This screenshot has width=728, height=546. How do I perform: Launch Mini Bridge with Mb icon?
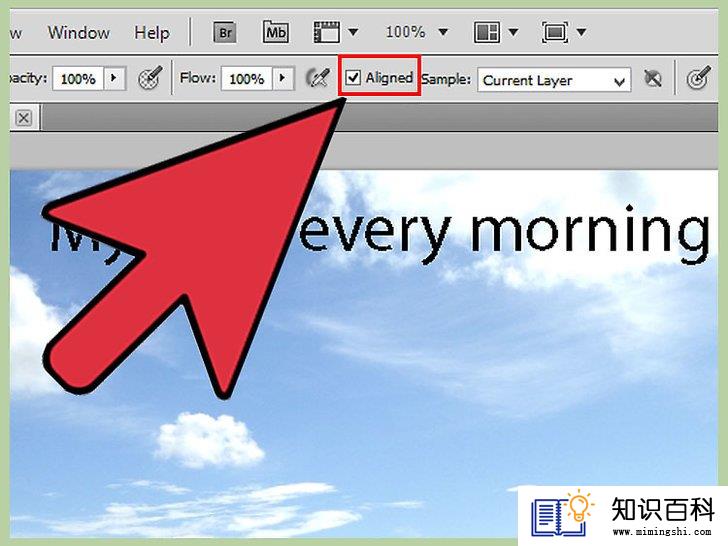tap(276, 32)
